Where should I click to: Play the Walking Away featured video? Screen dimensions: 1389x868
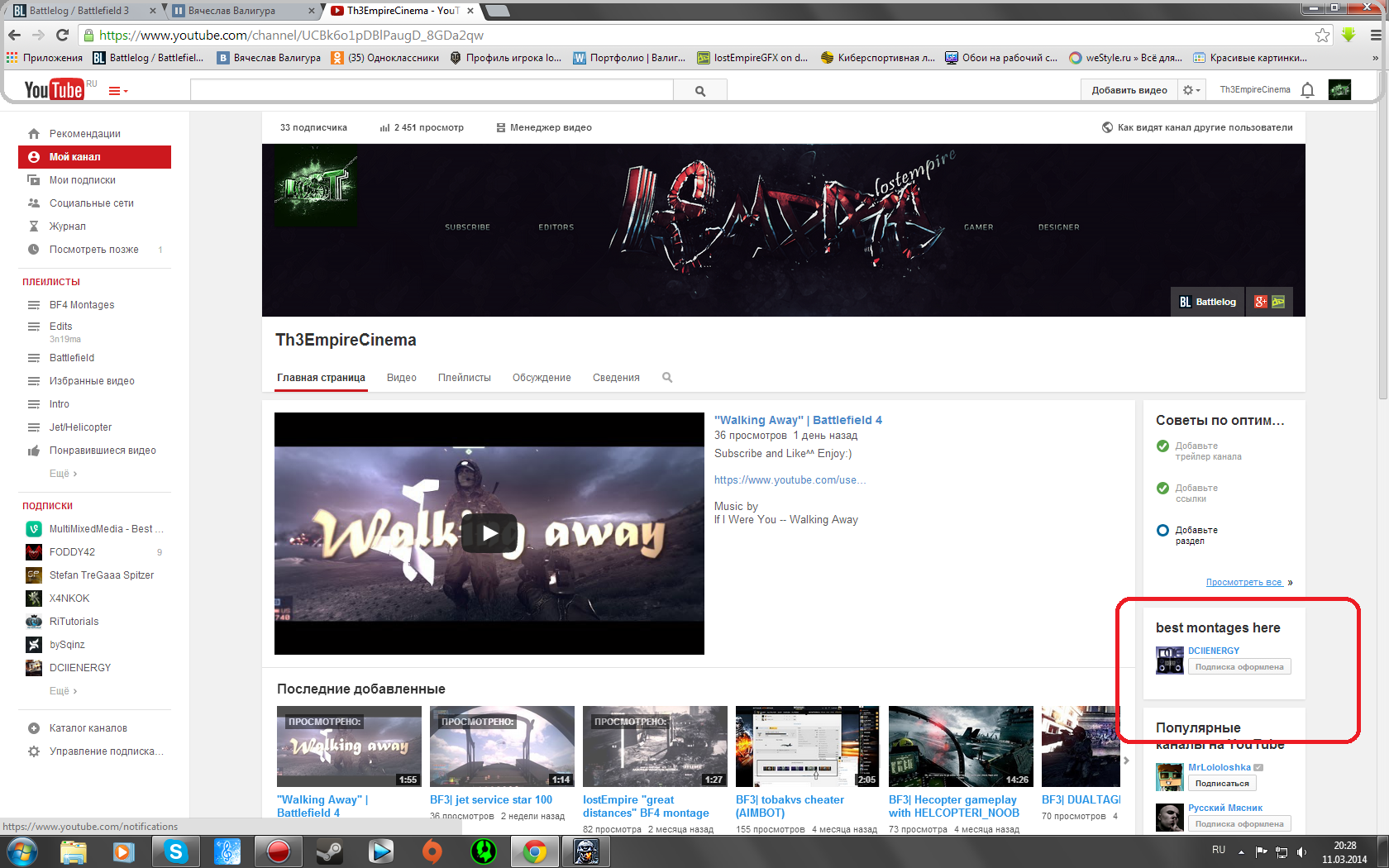point(489,533)
